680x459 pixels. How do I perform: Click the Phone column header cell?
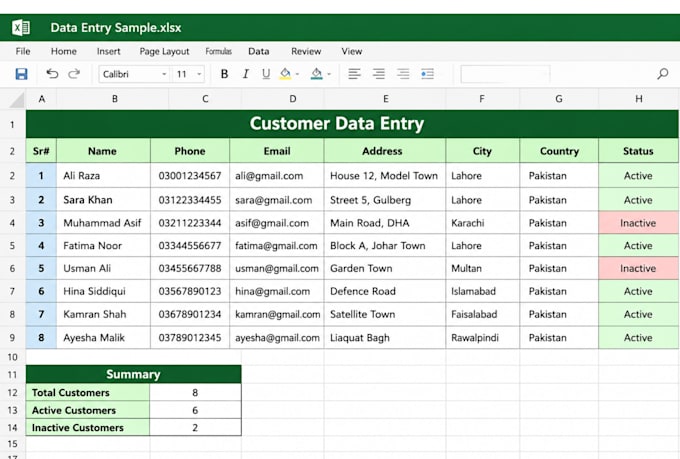[190, 151]
